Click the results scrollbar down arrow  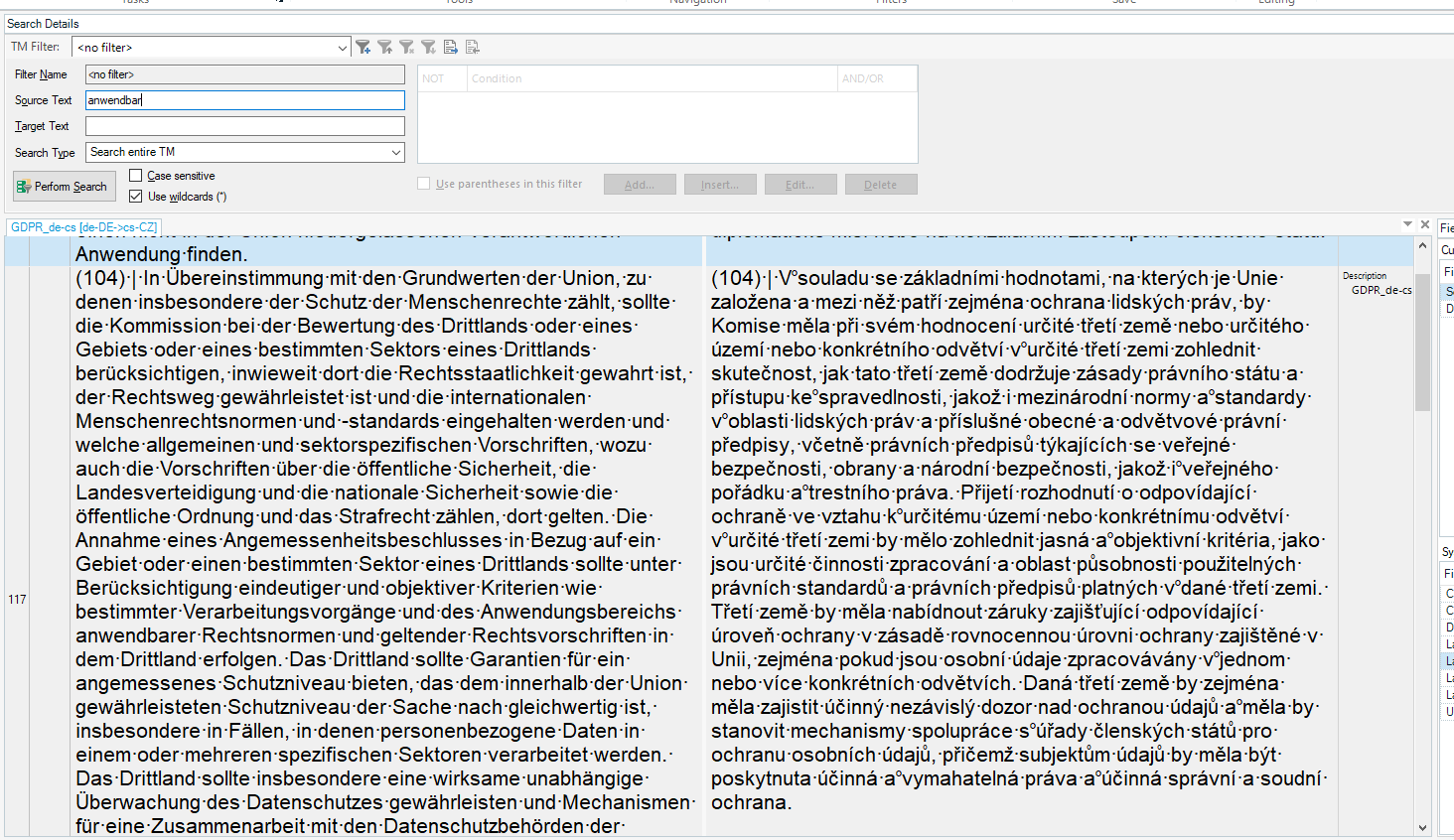click(1422, 827)
